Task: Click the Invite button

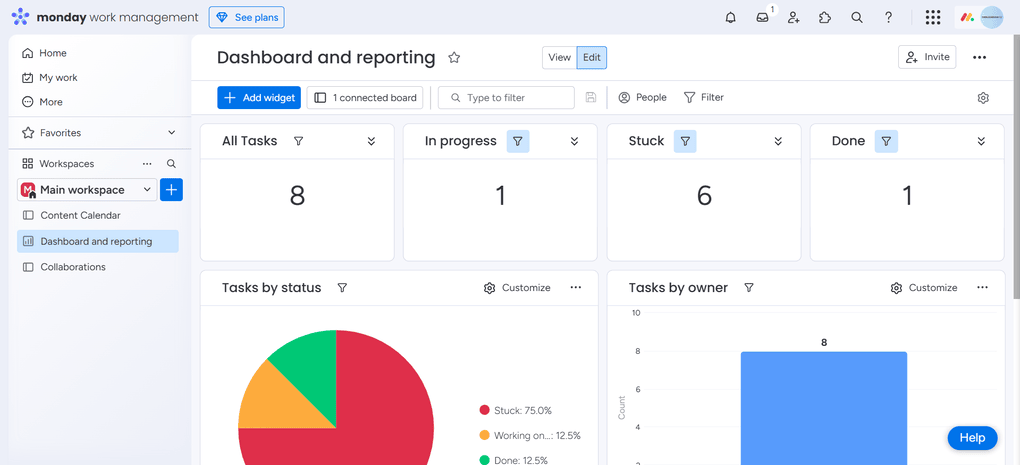Action: coord(927,57)
